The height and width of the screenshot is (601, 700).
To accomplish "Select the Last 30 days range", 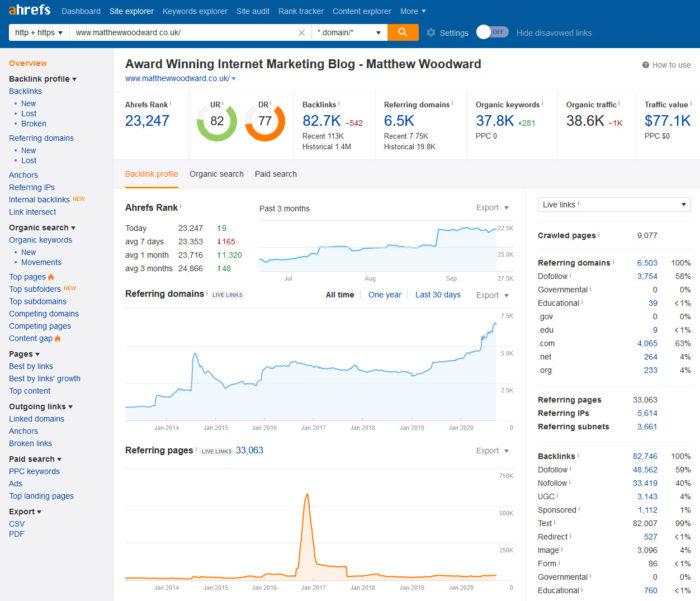I will pos(438,295).
